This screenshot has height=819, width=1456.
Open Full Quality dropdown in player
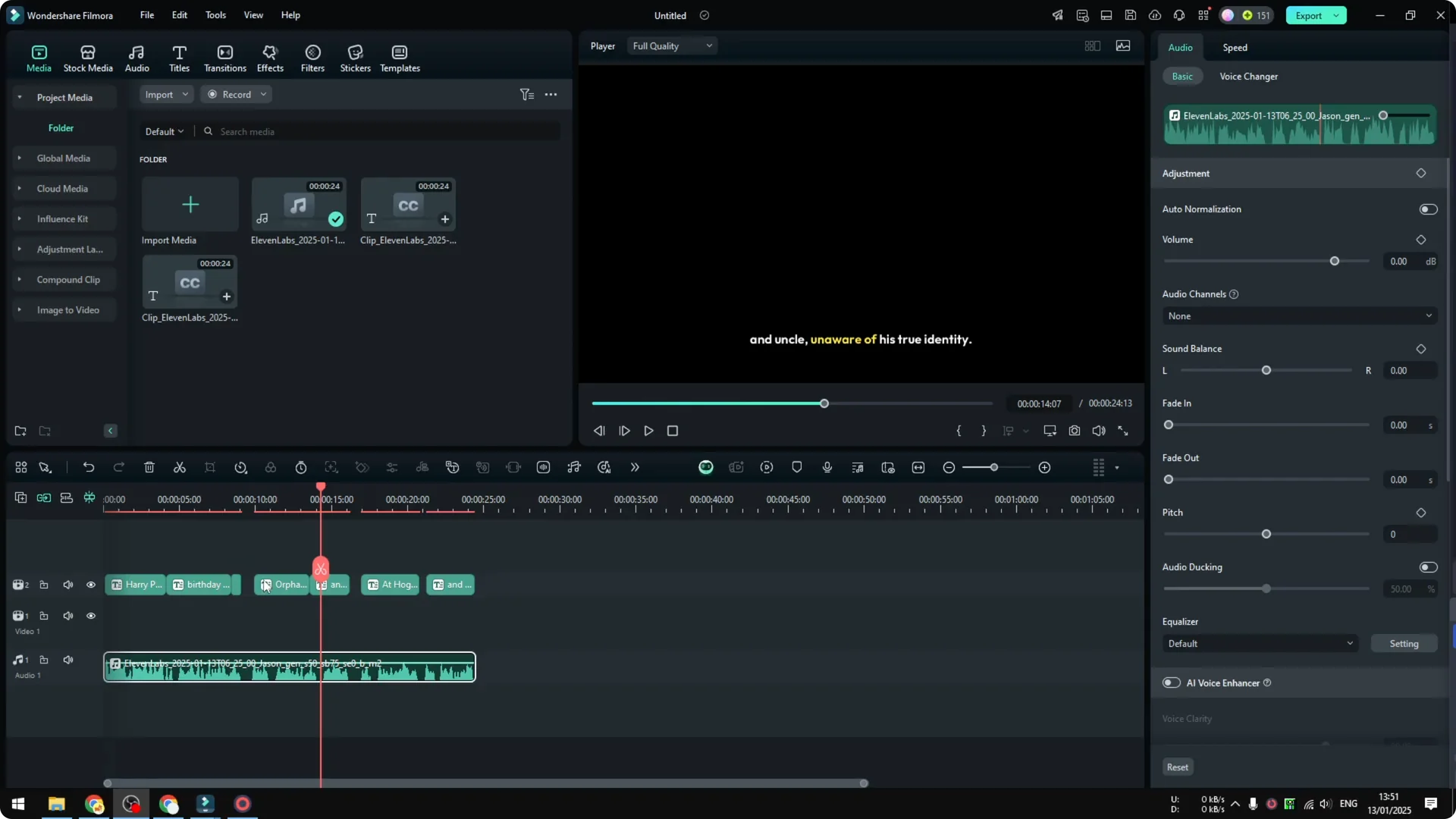pyautogui.click(x=672, y=46)
